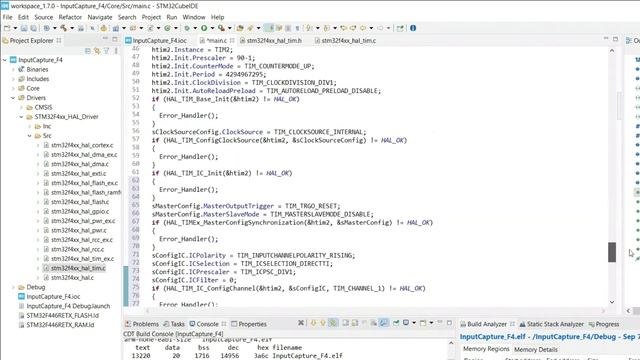
Task: Expand the Includes tree node
Action: coord(13,79)
